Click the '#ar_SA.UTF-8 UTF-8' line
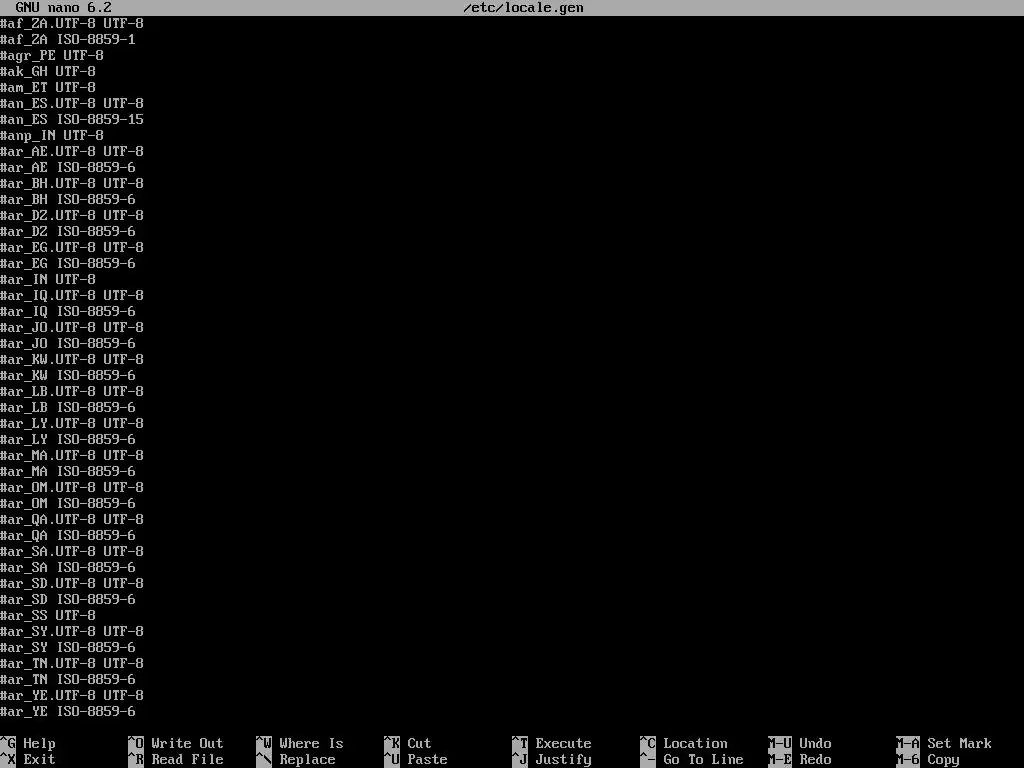Viewport: 1024px width, 768px height. pyautogui.click(x=72, y=551)
